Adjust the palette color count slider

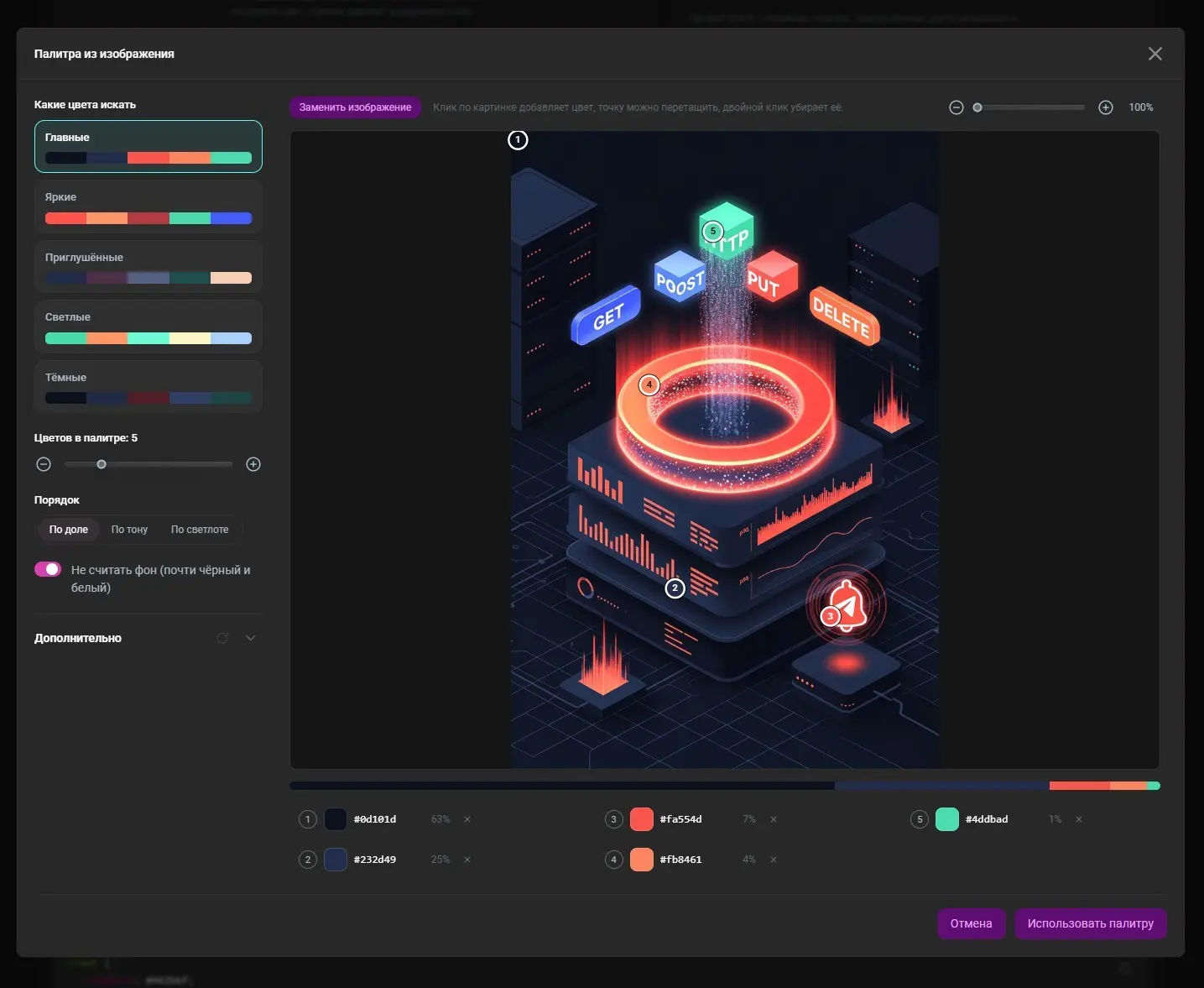(x=149, y=464)
